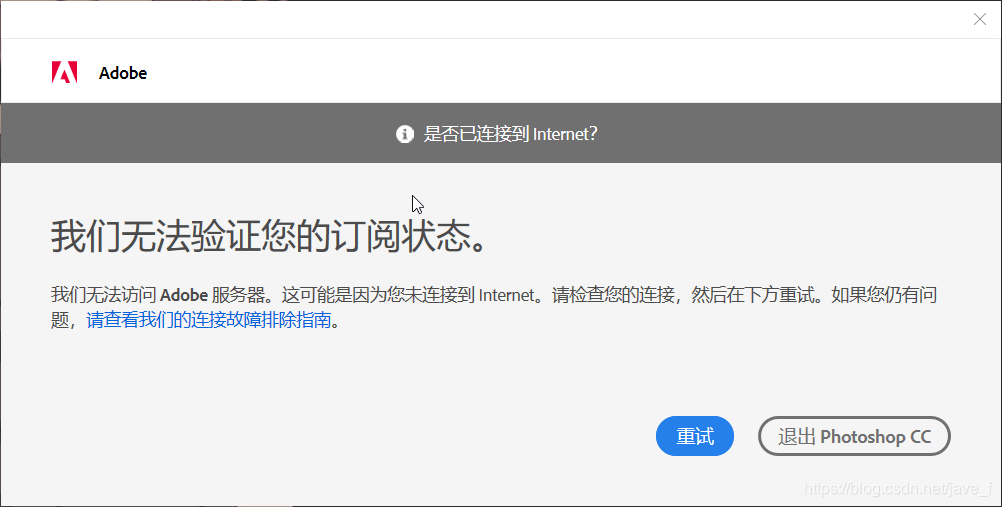
Task: Click the info icon in gray banner
Action: tap(405, 134)
